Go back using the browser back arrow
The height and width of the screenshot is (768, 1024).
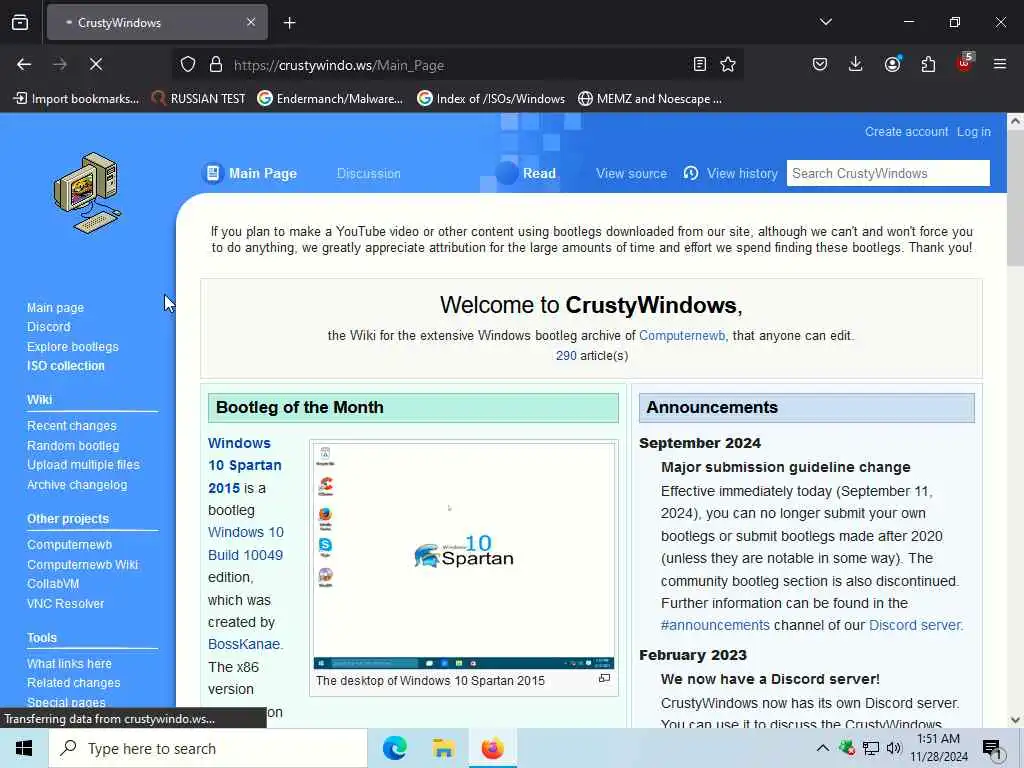tap(24, 64)
